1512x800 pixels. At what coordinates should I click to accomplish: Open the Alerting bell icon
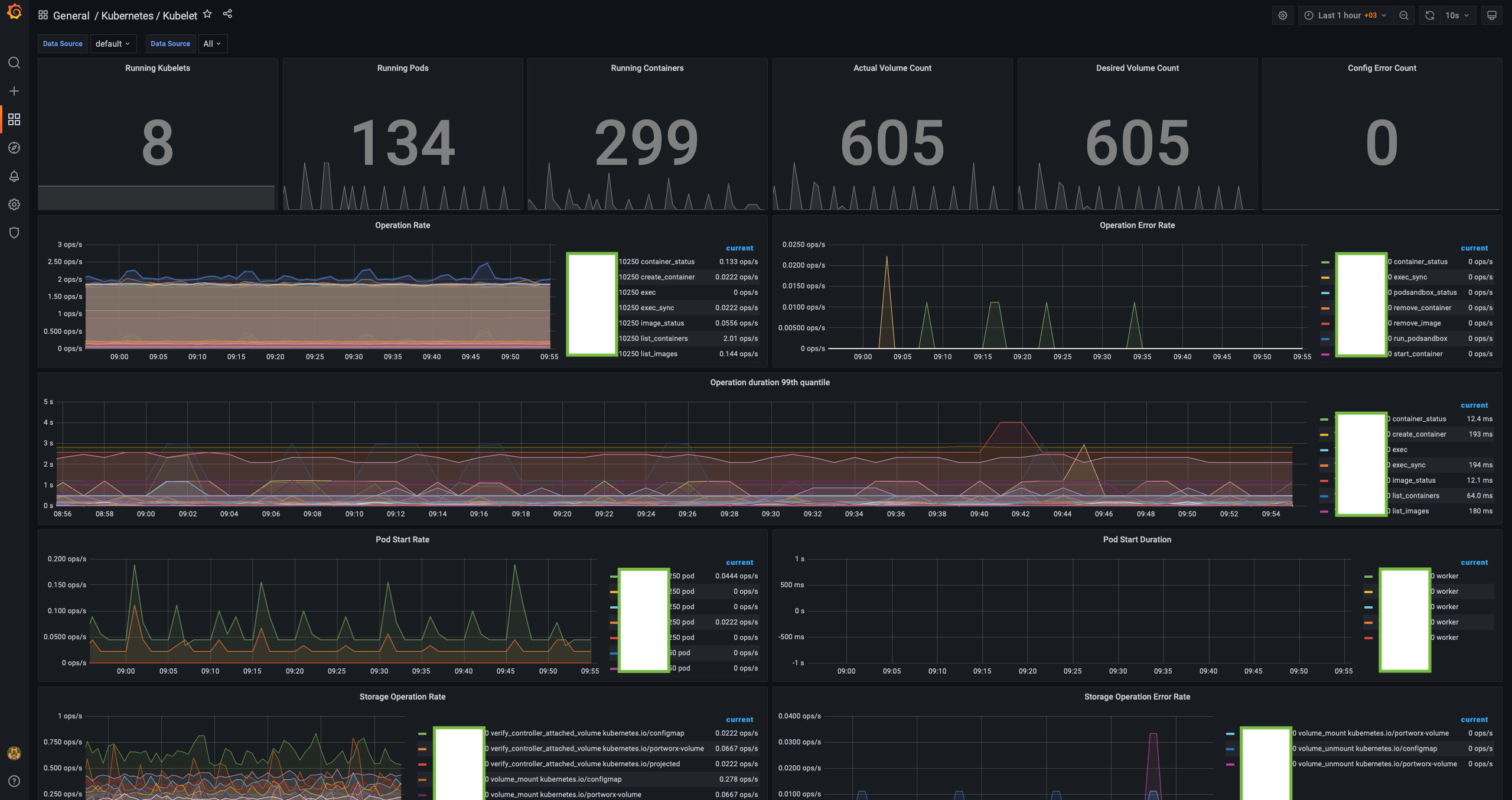click(14, 176)
